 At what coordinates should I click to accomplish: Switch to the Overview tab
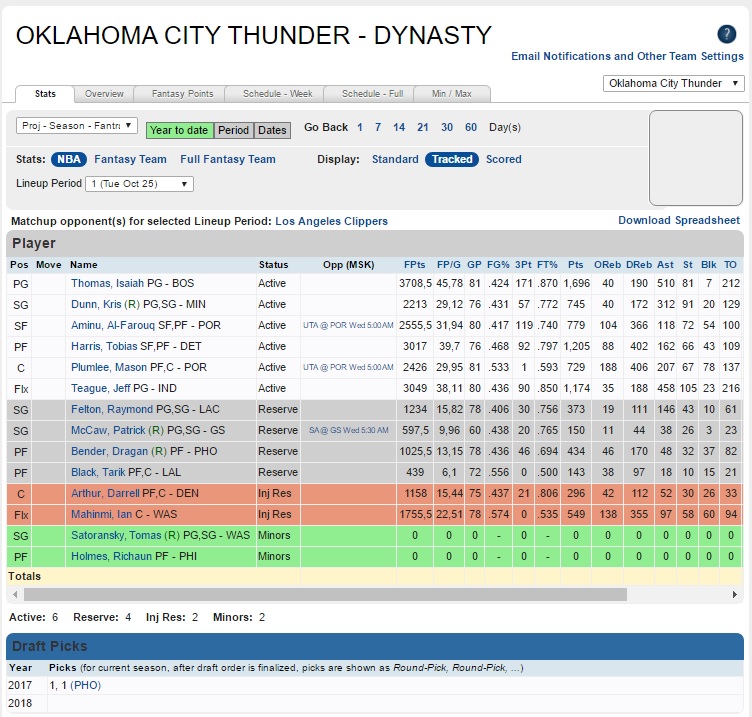[x=104, y=94]
